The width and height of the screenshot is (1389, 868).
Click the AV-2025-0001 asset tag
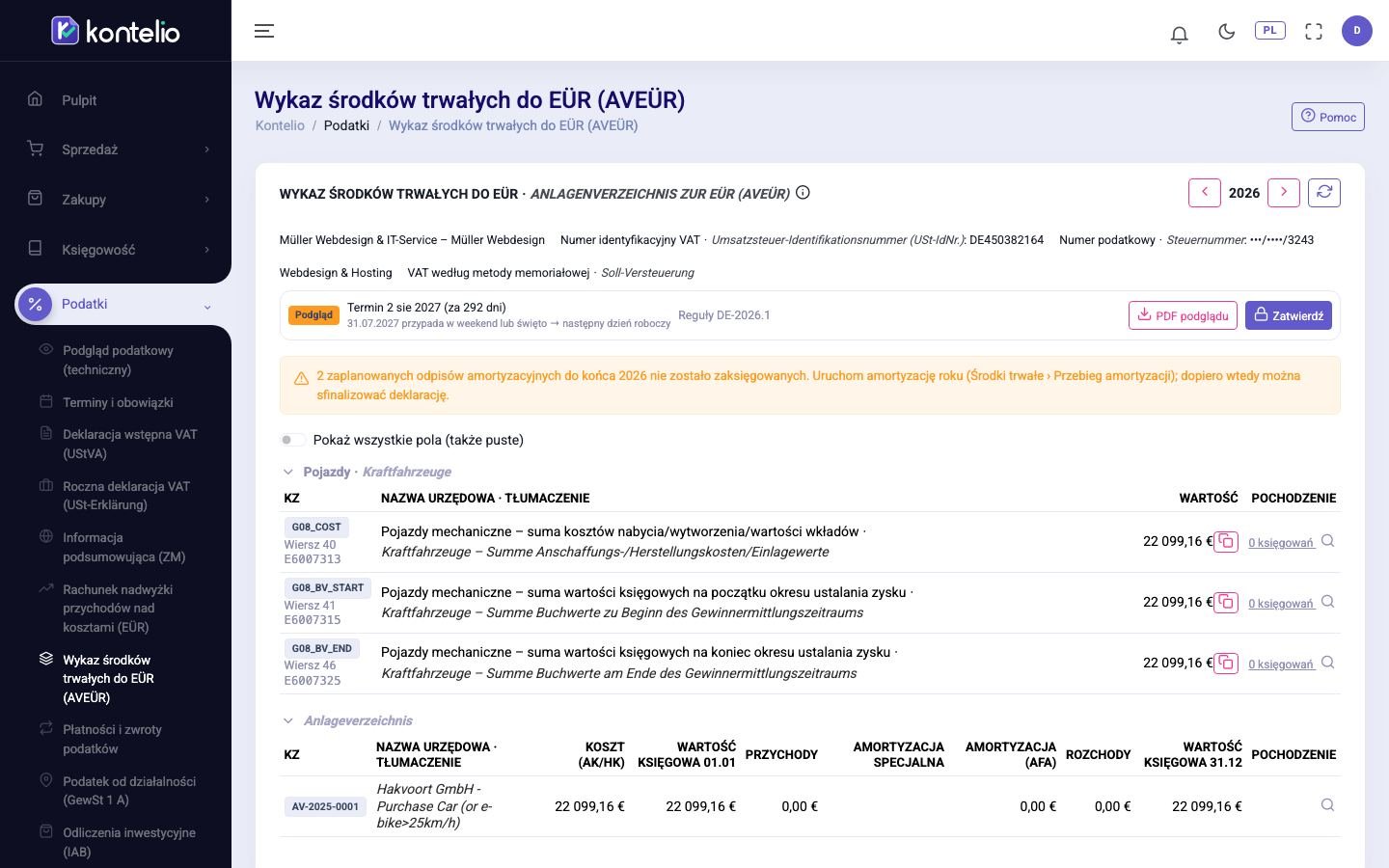325,806
